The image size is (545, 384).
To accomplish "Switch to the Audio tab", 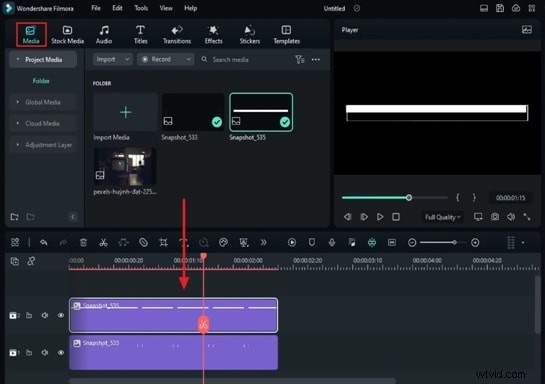I will click(x=104, y=35).
